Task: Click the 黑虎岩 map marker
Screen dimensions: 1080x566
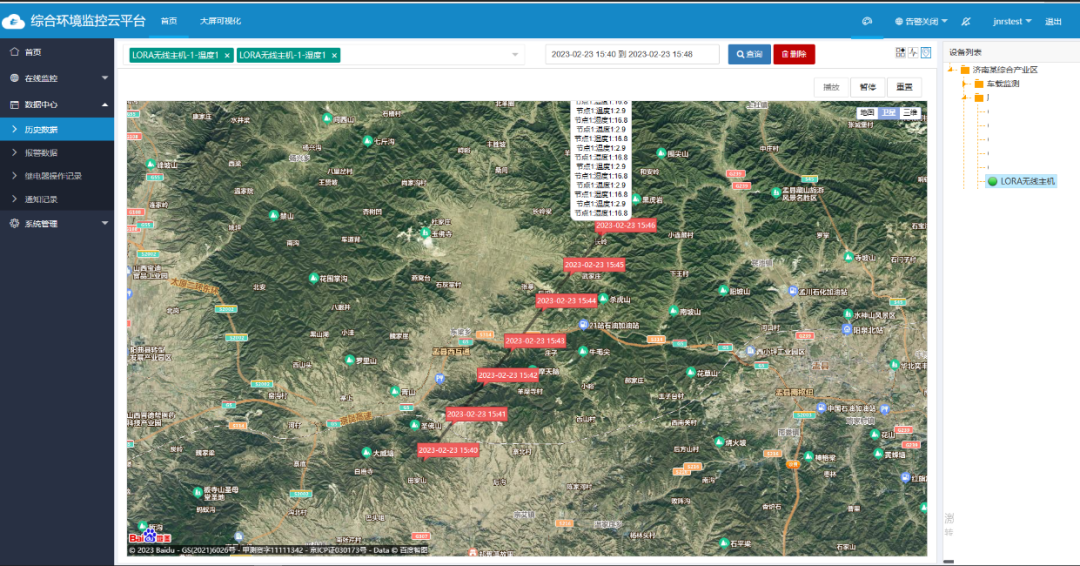Action: point(636,199)
